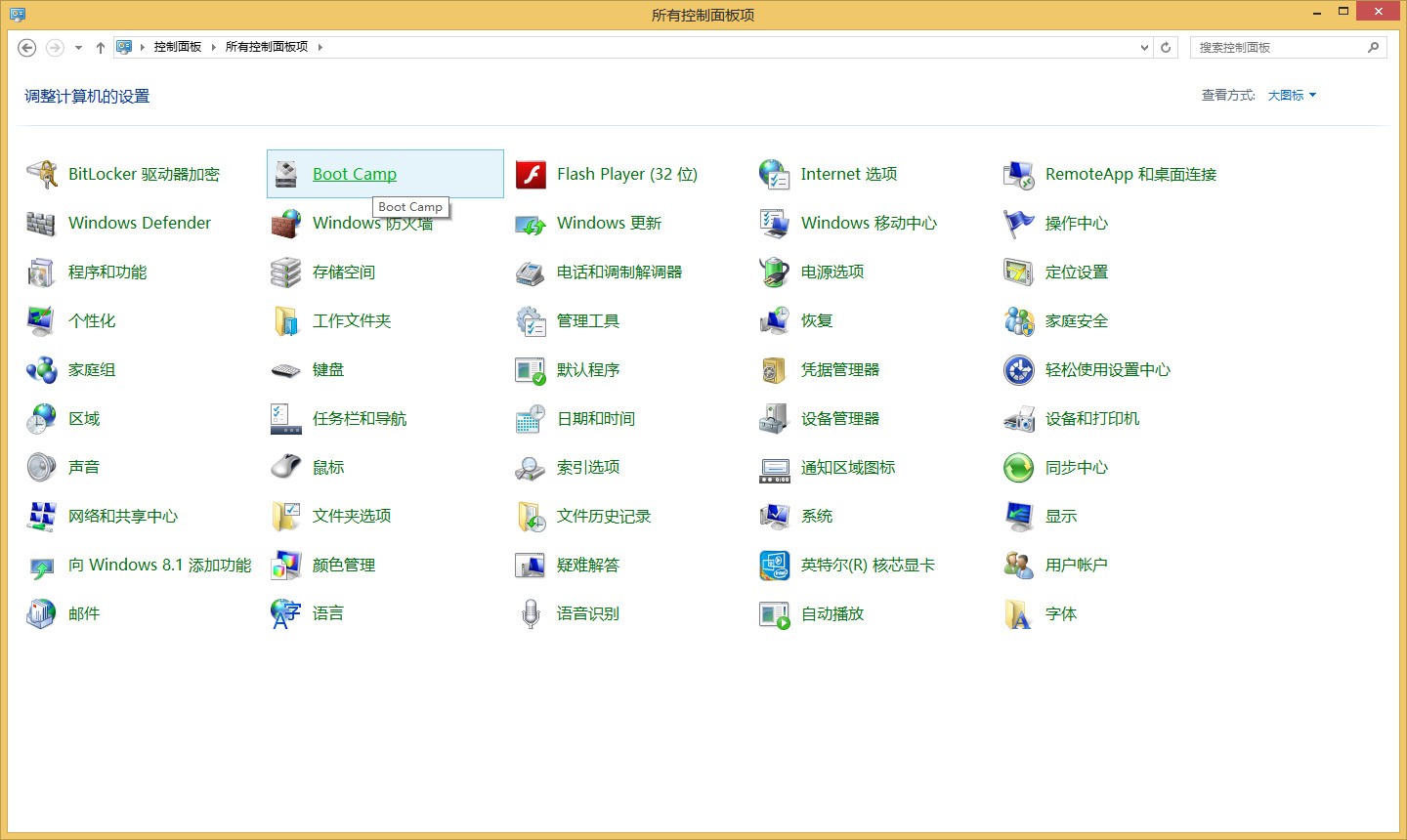The image size is (1407, 840).
Task: Open the 电源选项 battery icon
Action: pos(775,272)
